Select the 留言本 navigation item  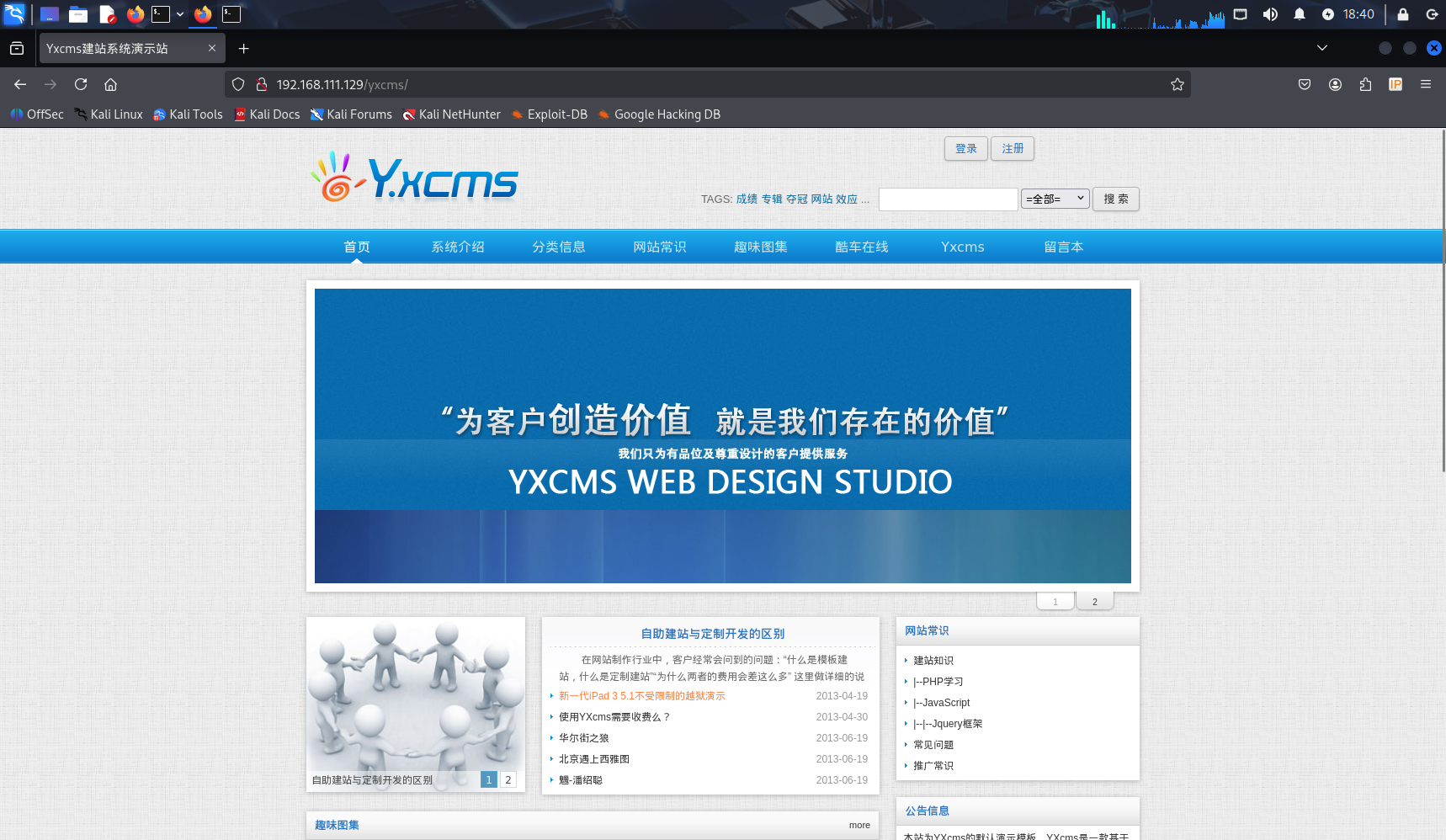pos(1064,247)
